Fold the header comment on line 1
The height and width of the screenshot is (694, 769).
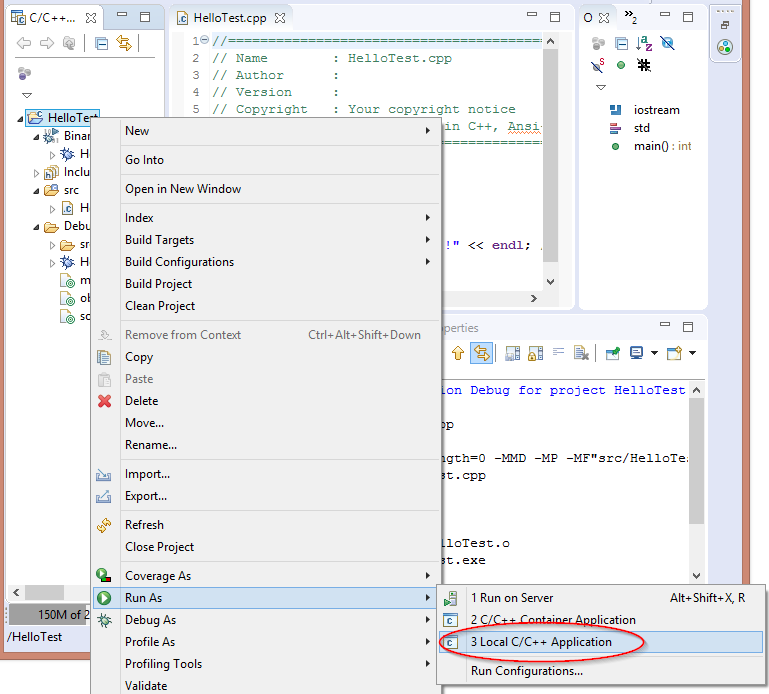point(204,40)
